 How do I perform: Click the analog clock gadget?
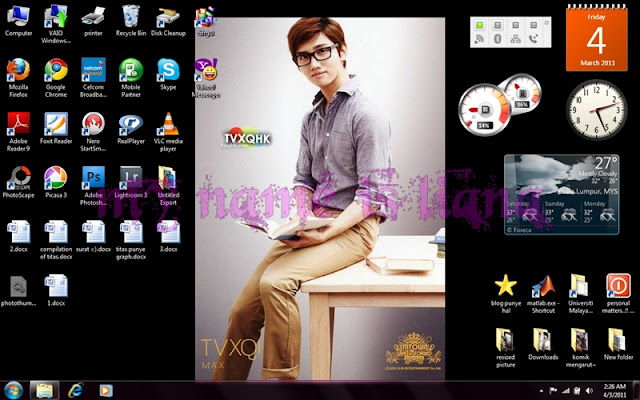click(x=596, y=109)
